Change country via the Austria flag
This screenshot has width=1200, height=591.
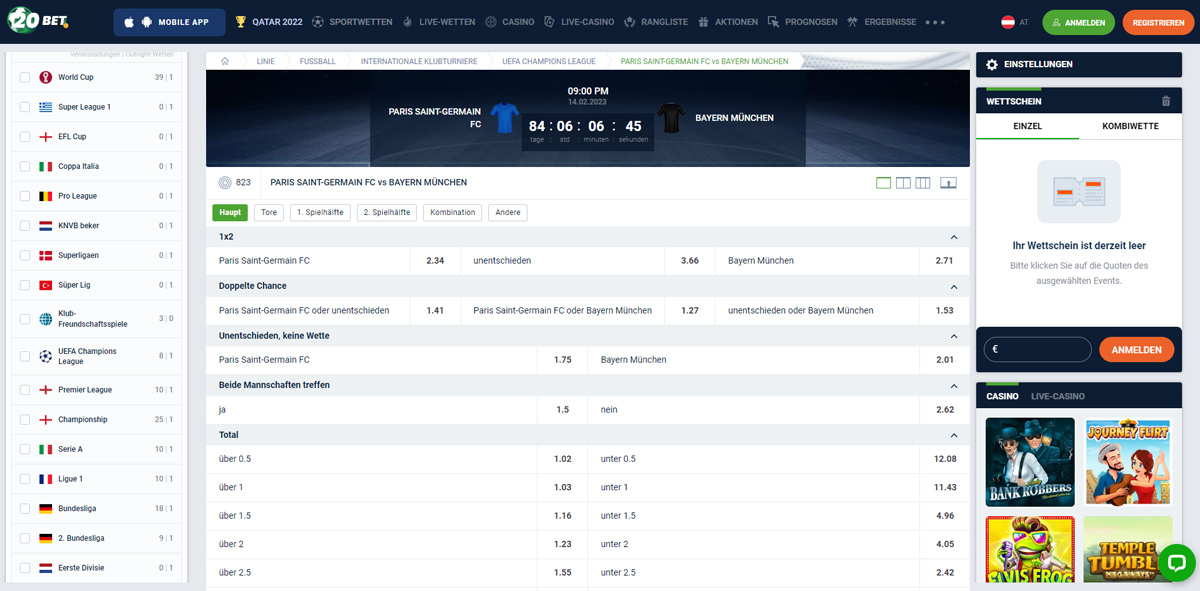(x=1008, y=21)
